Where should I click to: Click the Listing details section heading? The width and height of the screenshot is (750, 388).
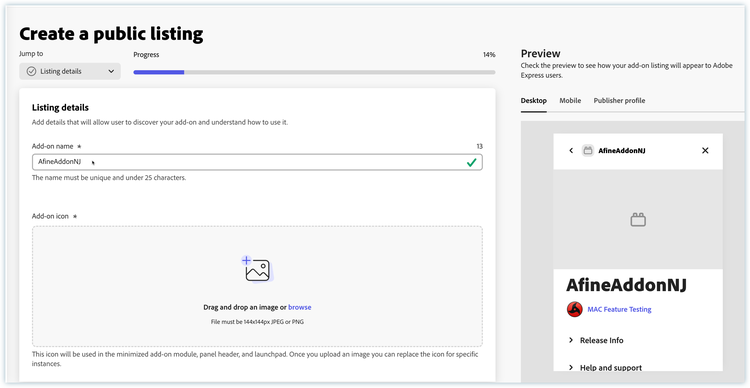60,108
